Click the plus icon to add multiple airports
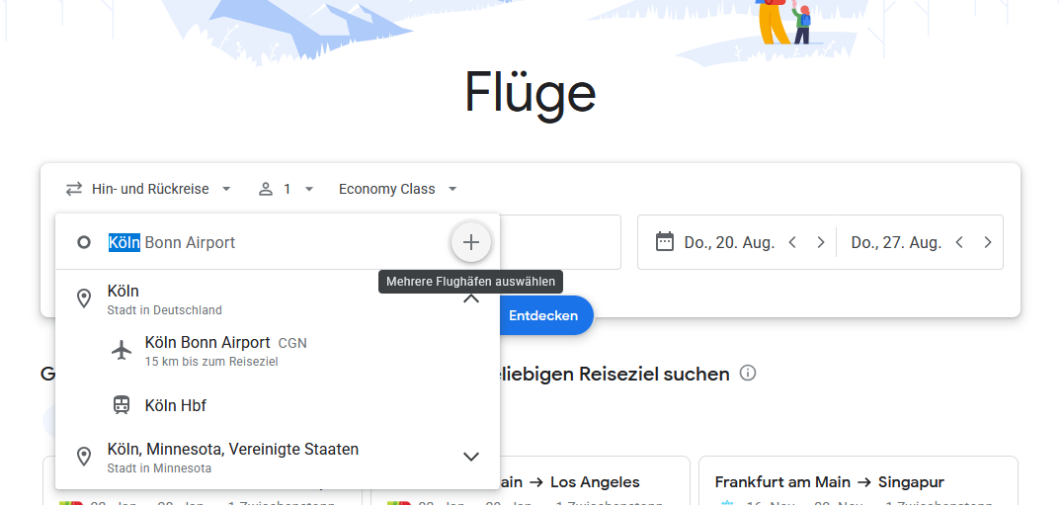 tap(471, 242)
